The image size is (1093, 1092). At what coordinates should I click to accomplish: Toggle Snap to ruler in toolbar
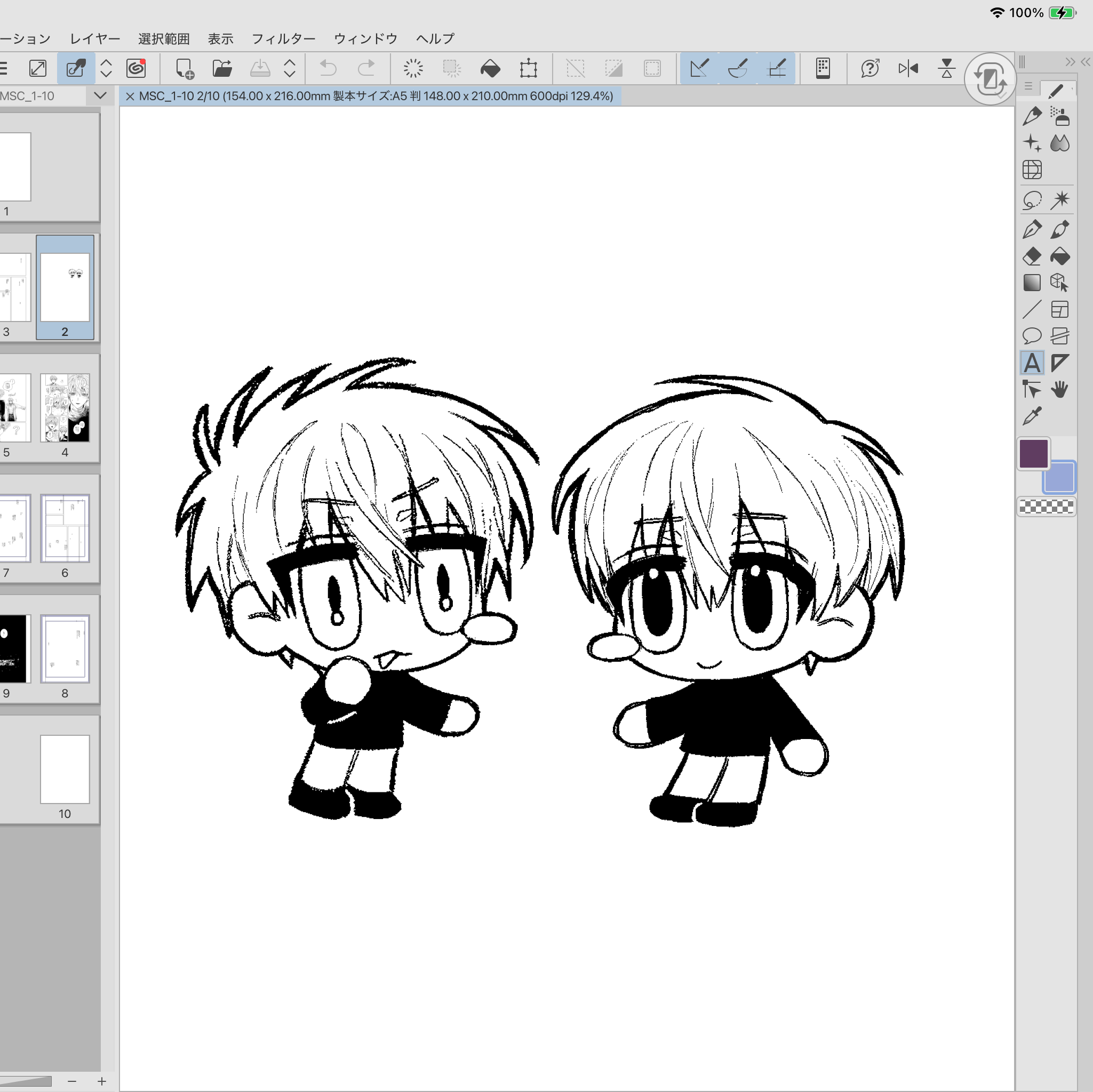point(699,68)
